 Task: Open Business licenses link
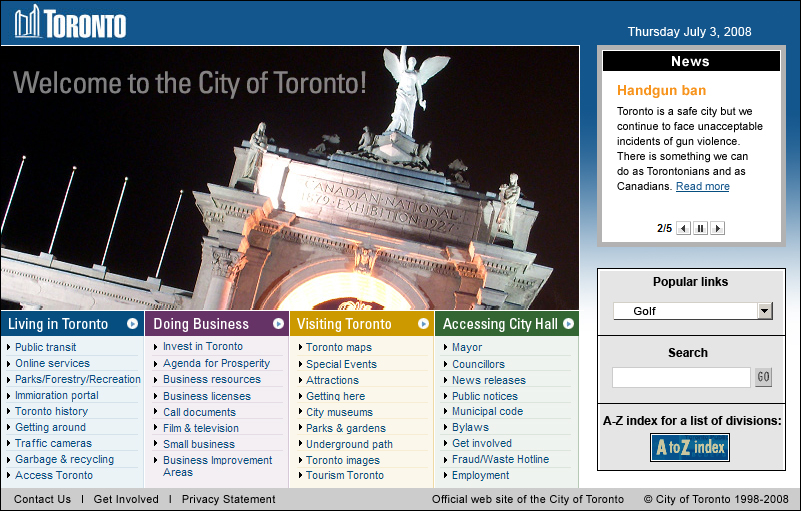point(207,396)
